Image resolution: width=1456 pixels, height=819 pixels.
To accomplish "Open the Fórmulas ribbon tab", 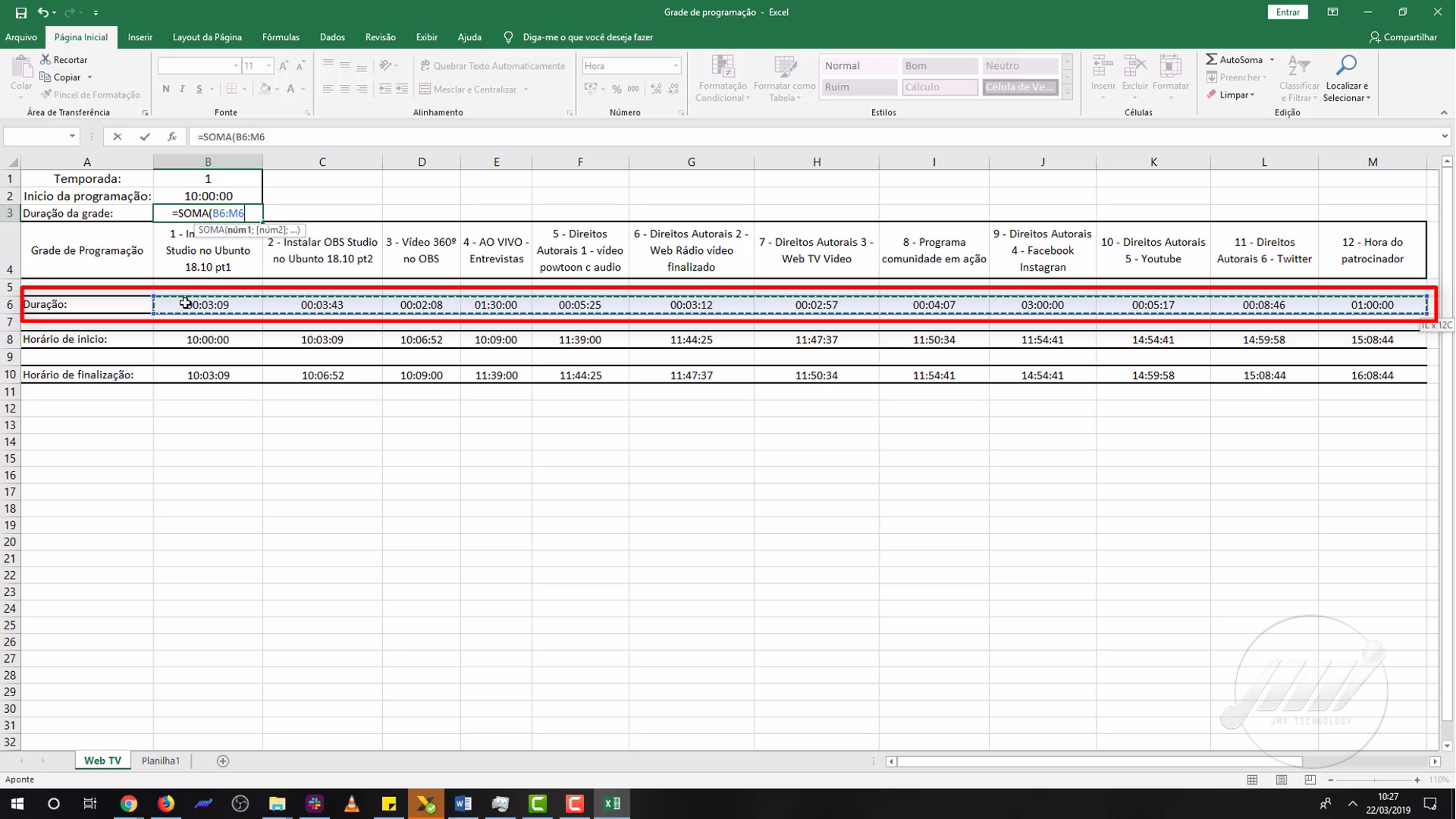I will [281, 37].
